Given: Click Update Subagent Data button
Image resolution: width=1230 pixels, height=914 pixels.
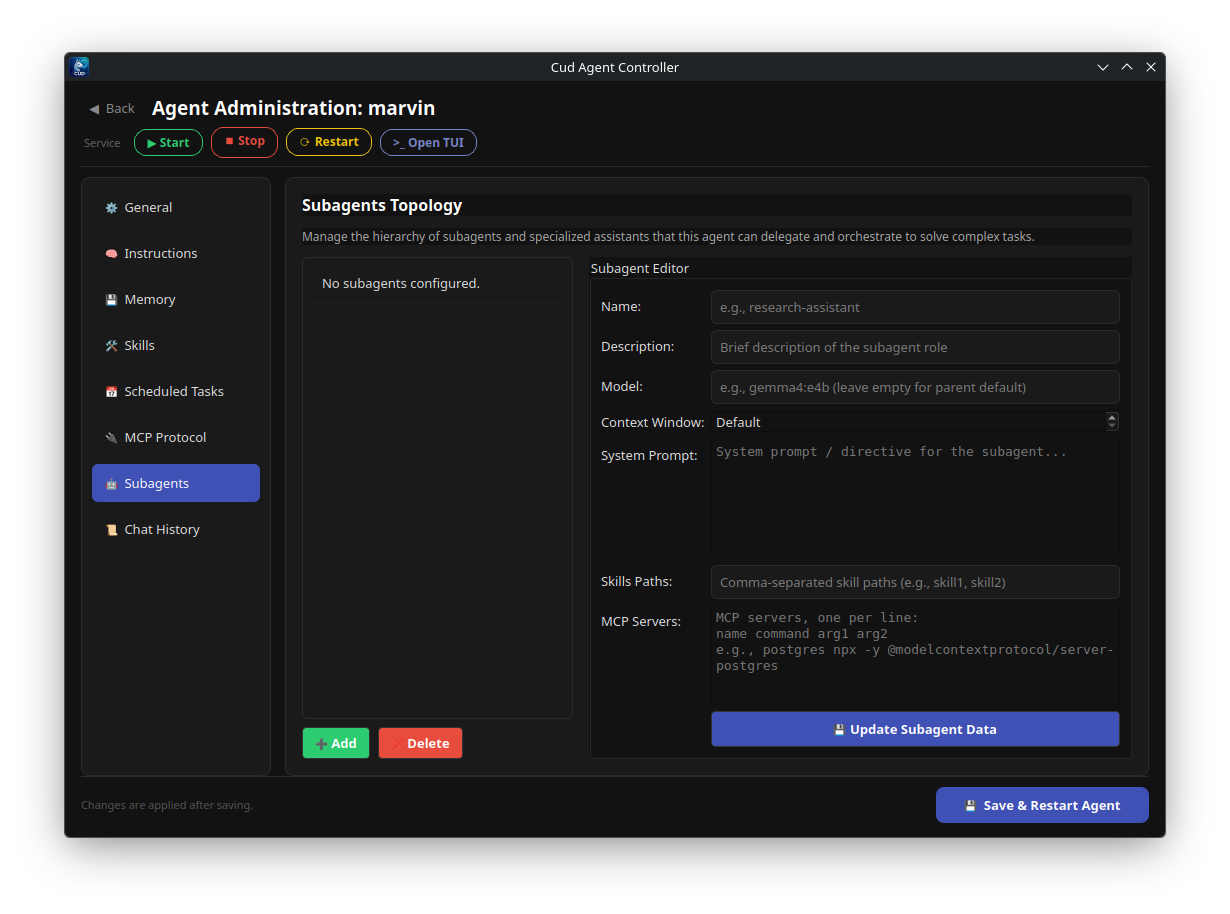Looking at the screenshot, I should click(x=915, y=729).
